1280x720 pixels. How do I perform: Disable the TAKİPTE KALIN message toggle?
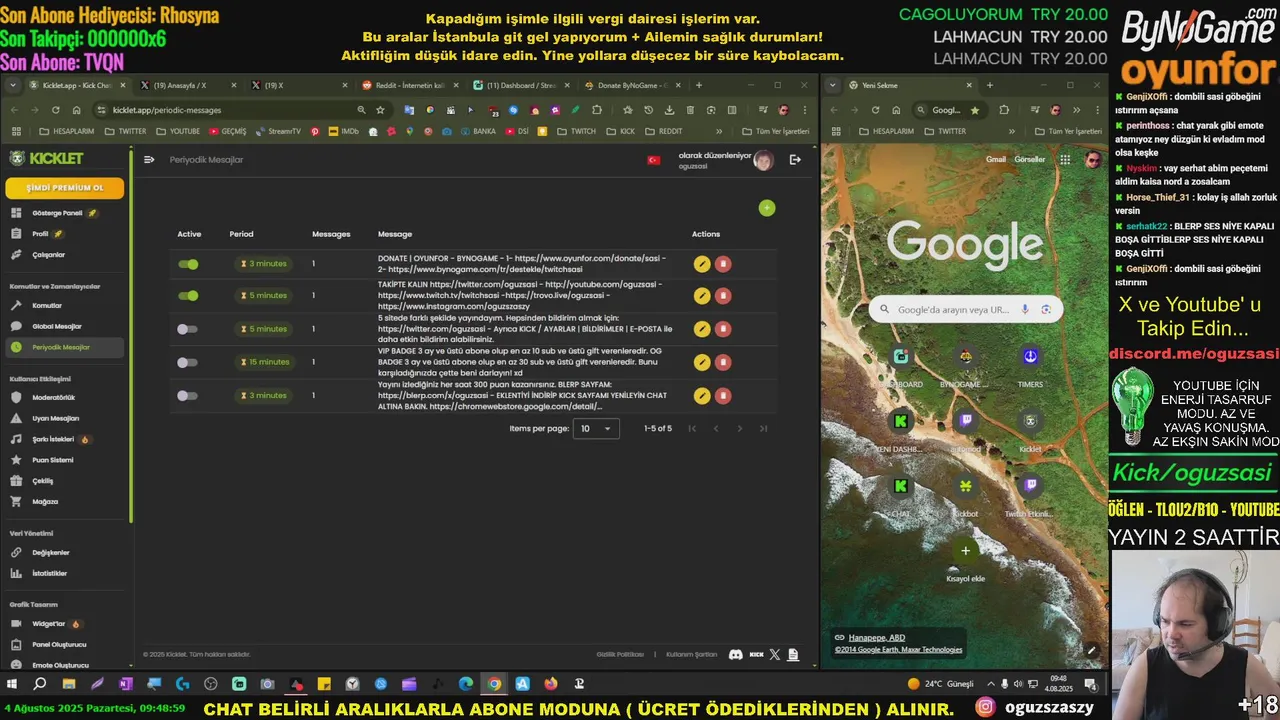tap(188, 296)
